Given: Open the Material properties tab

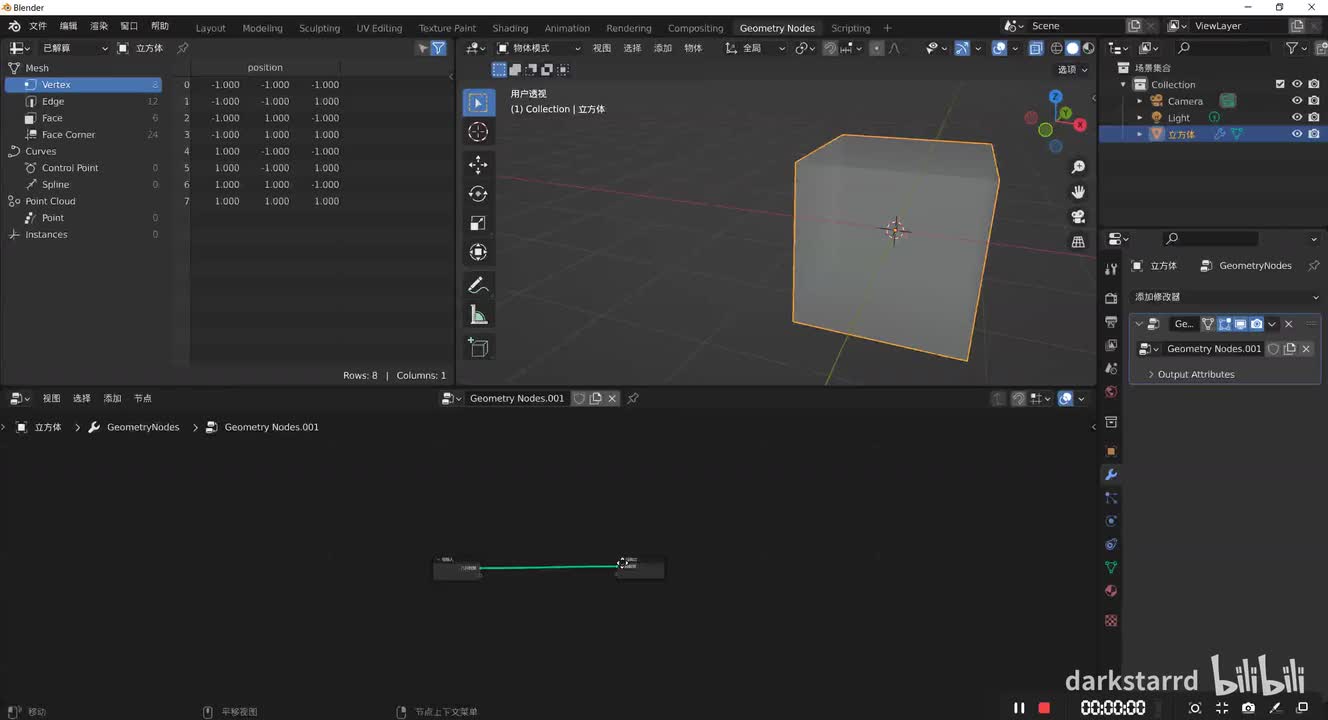Looking at the screenshot, I should click(x=1111, y=591).
